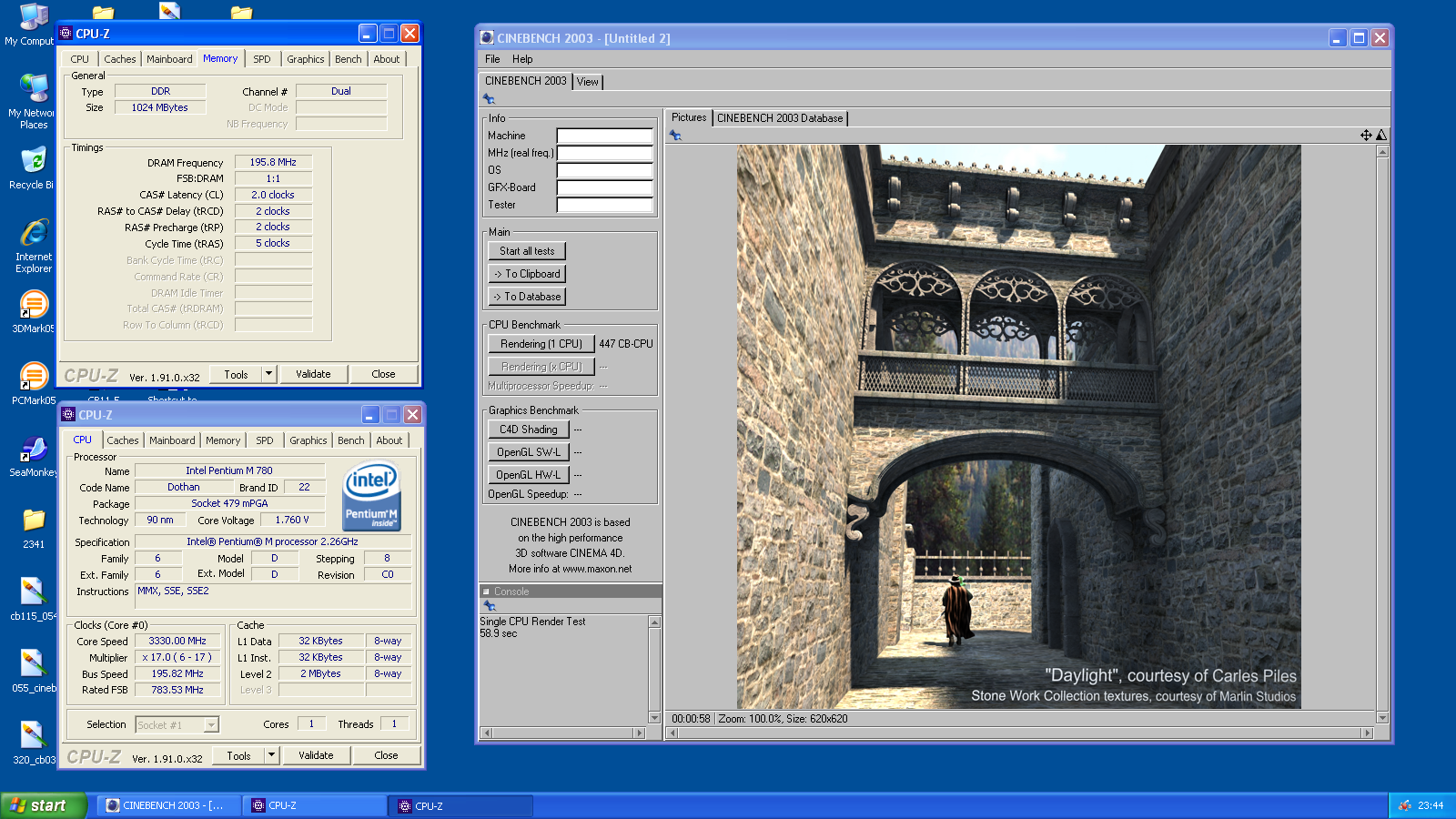Click the Console panel header icon
The image size is (1456, 819).
pyautogui.click(x=486, y=591)
